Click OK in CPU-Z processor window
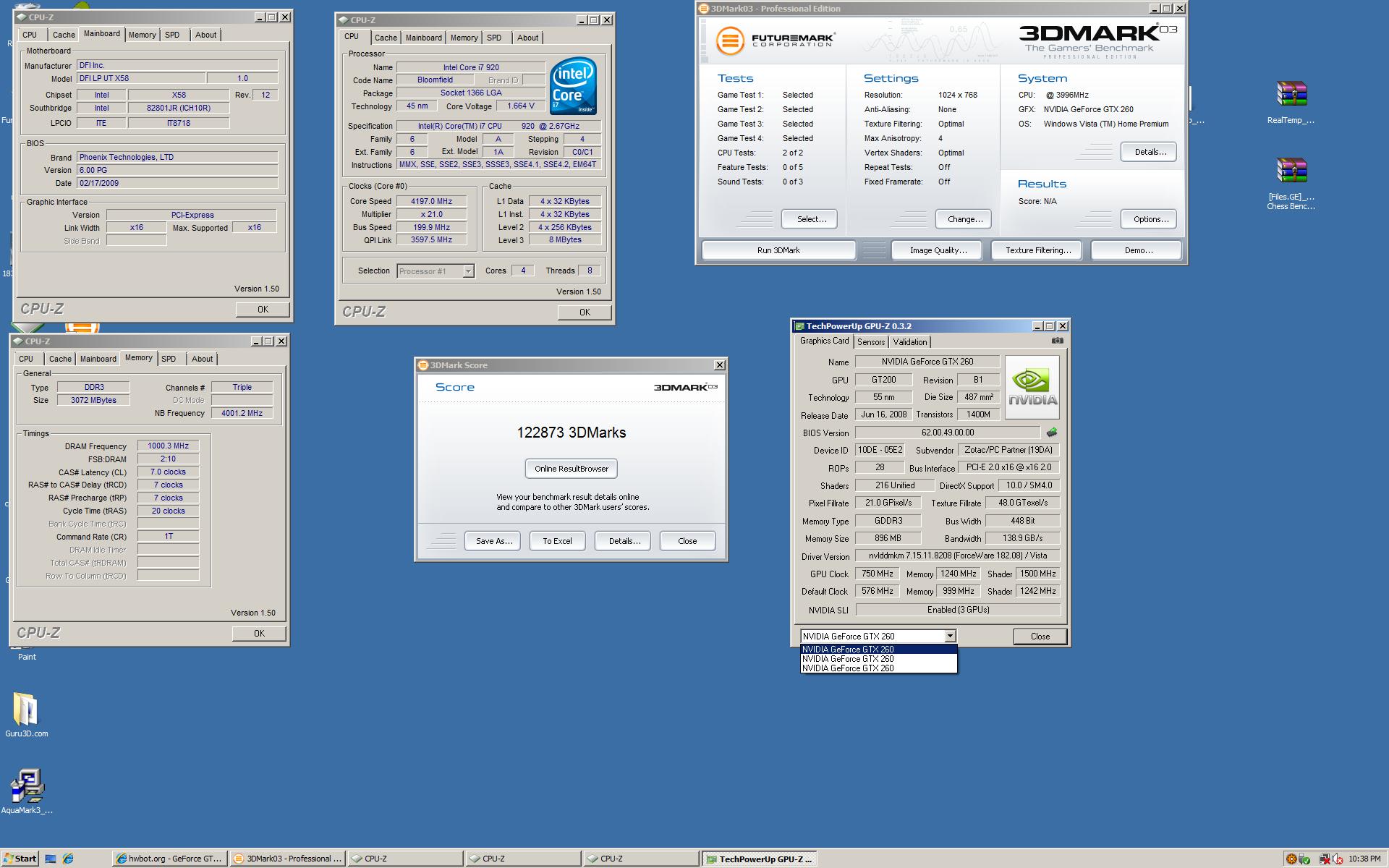Screen dimensions: 1389x868 [x=585, y=312]
